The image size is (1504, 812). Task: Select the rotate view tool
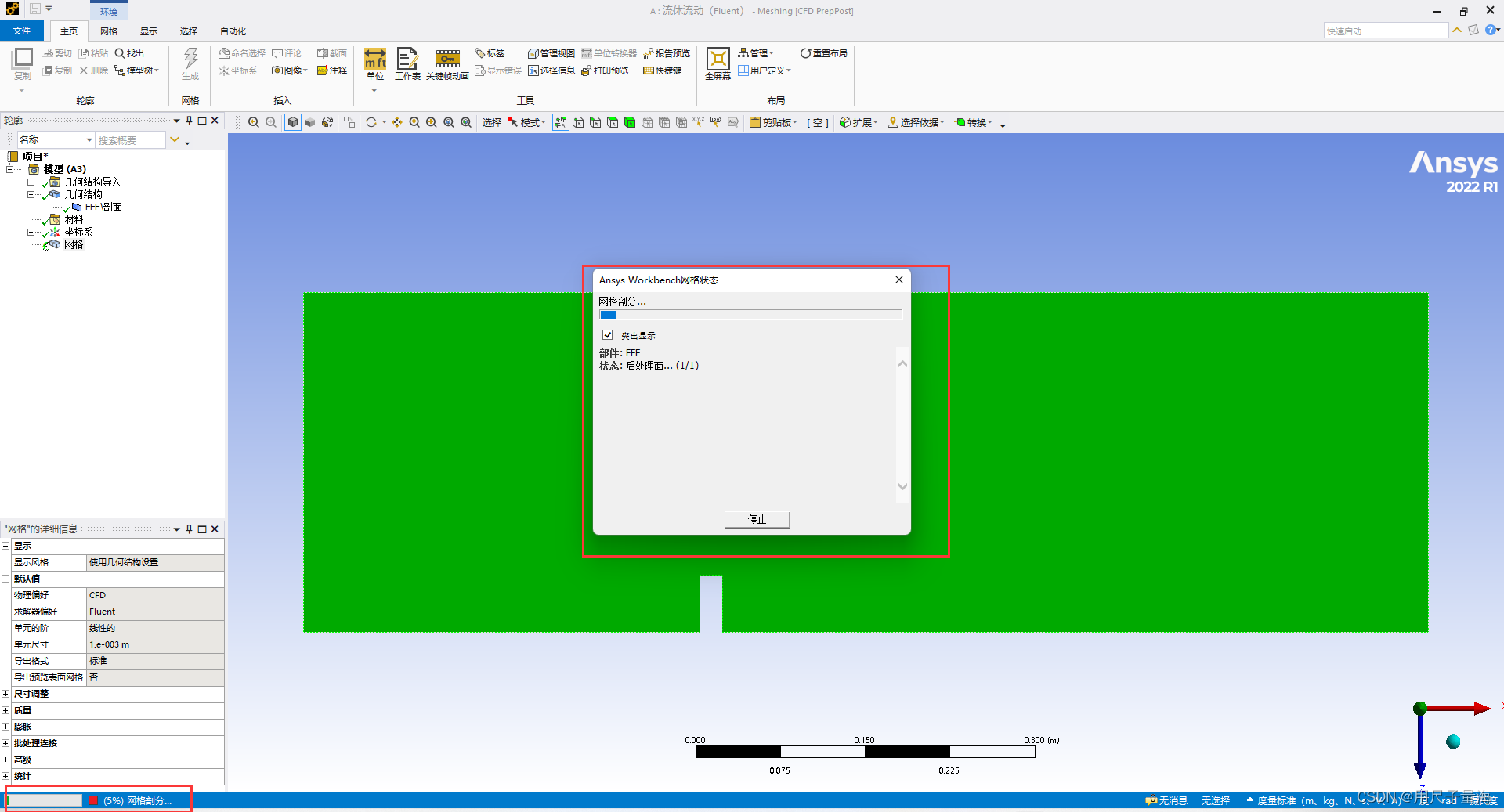pyautogui.click(x=371, y=122)
